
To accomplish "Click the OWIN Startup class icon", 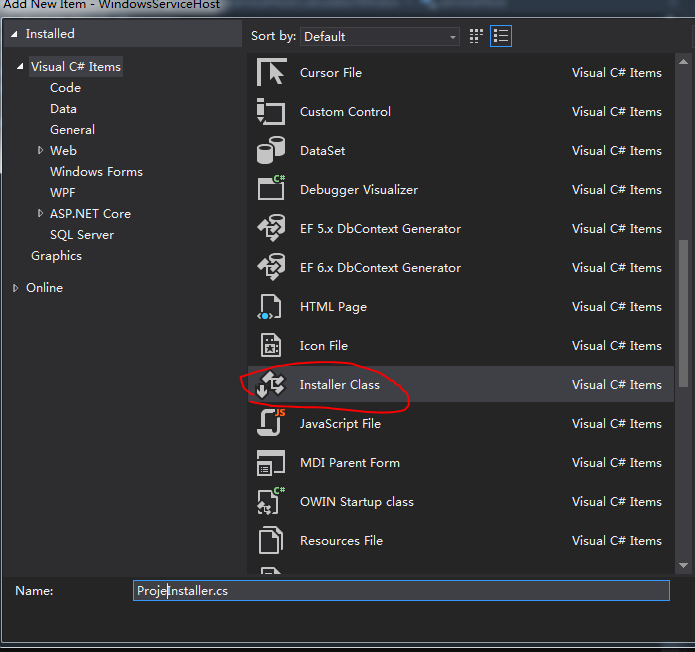I will pyautogui.click(x=271, y=501).
